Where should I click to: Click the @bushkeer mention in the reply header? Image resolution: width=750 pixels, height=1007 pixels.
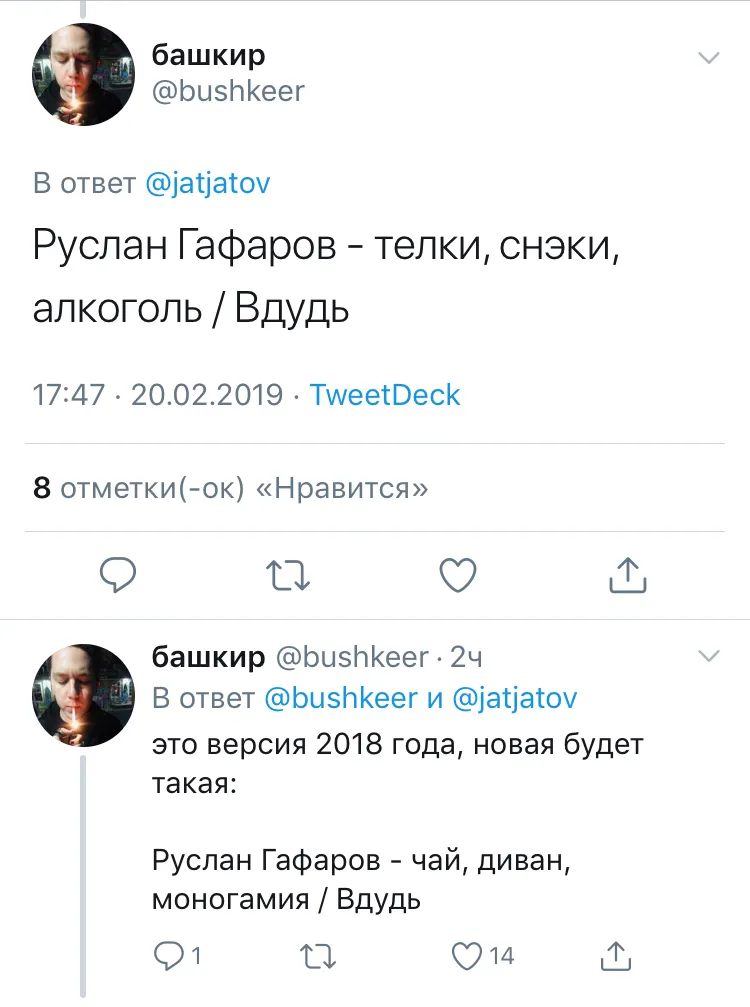coord(340,698)
